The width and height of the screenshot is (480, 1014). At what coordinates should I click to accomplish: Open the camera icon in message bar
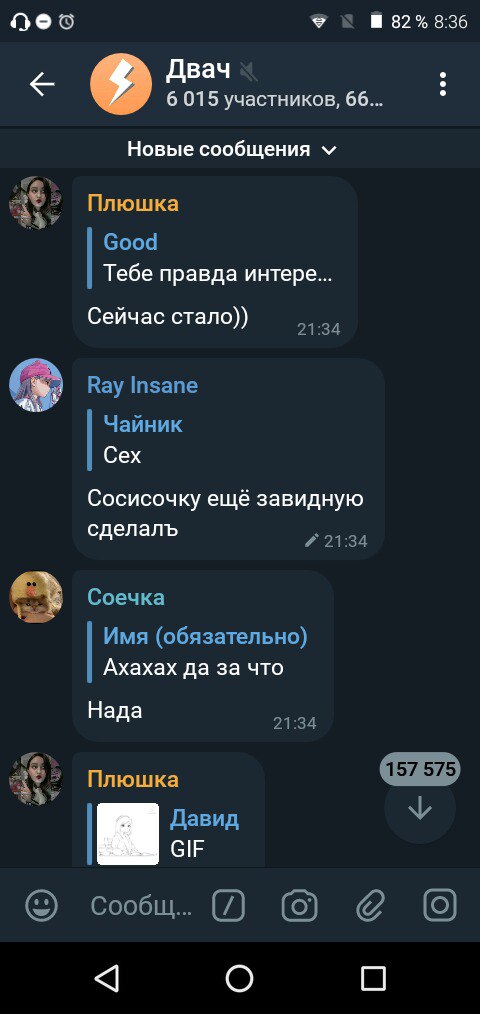click(x=300, y=905)
